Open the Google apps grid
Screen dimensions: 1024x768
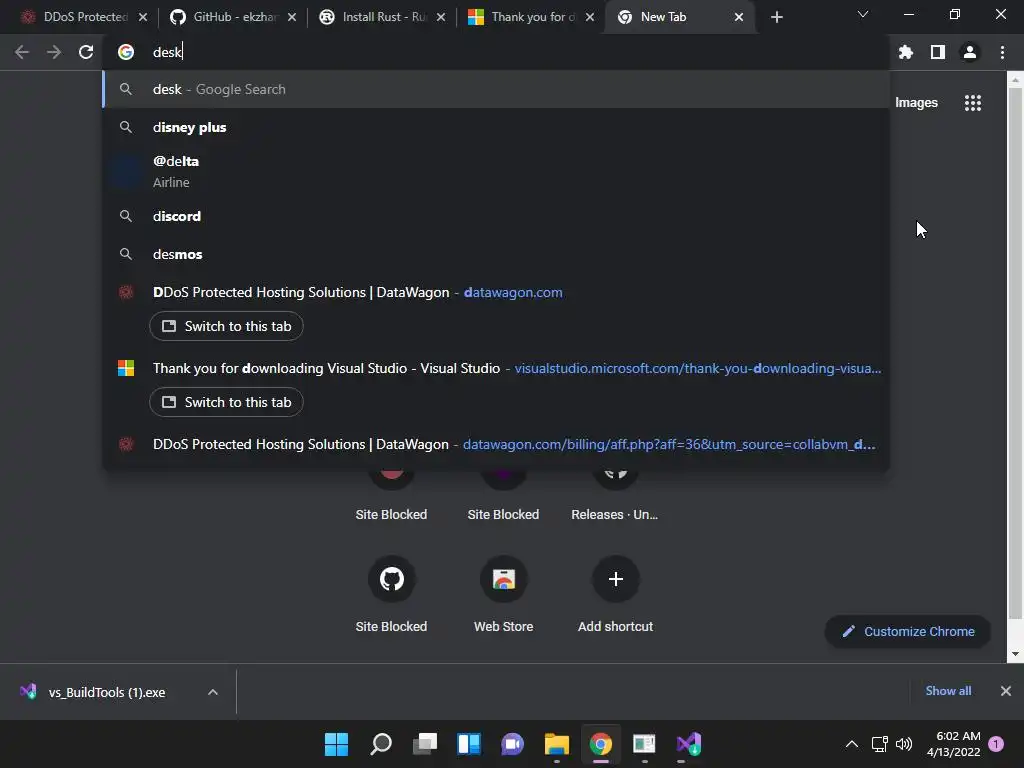(x=973, y=103)
